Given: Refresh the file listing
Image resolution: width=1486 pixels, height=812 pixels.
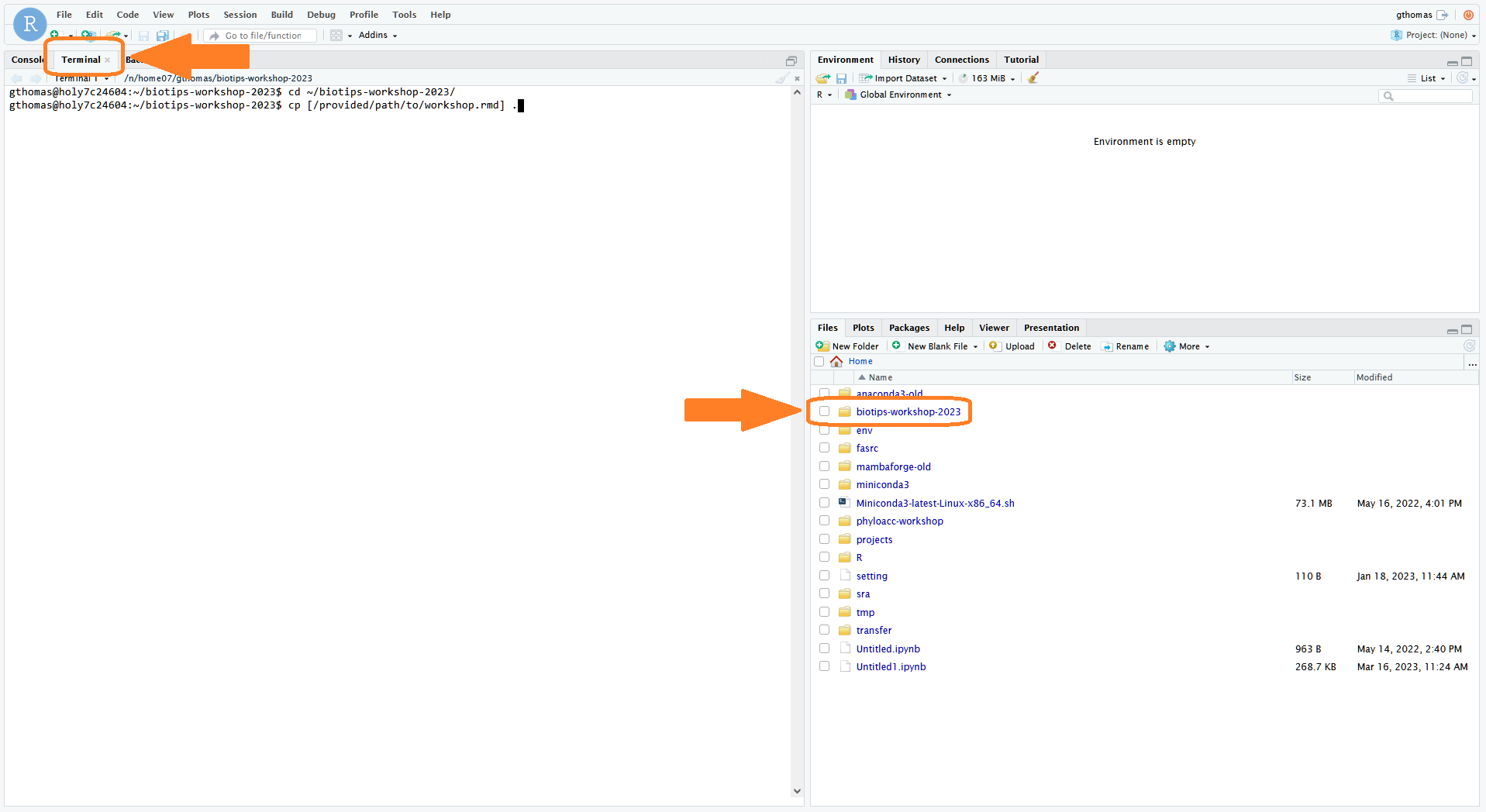Looking at the screenshot, I should coord(1469,346).
